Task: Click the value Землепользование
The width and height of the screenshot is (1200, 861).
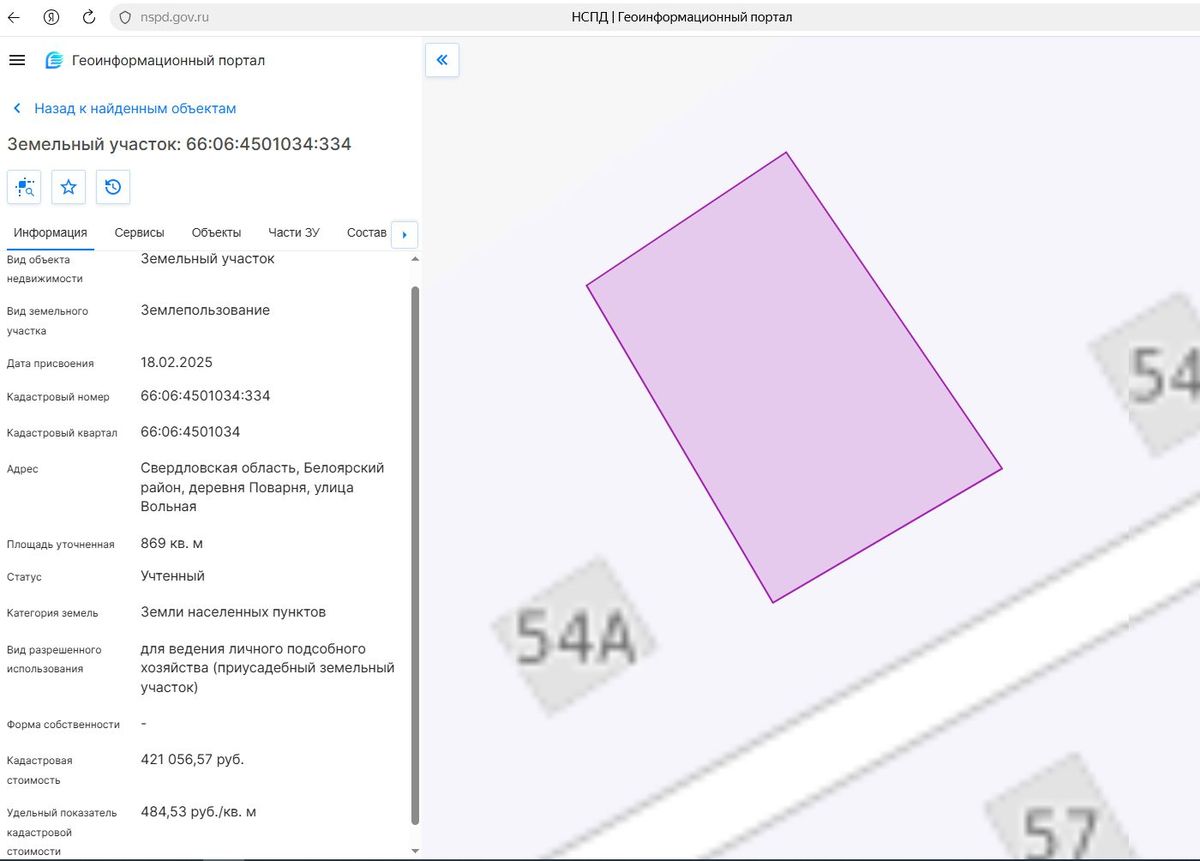Action: [x=205, y=310]
